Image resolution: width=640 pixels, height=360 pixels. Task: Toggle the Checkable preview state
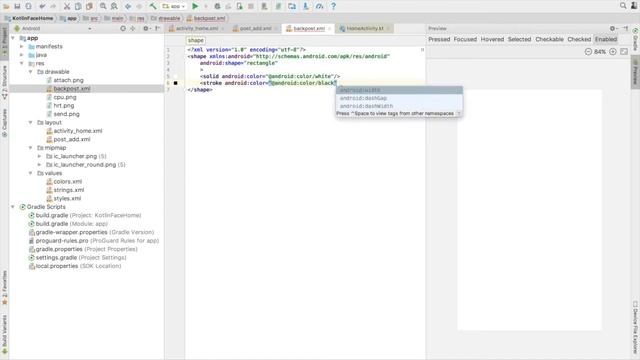[x=549, y=39]
